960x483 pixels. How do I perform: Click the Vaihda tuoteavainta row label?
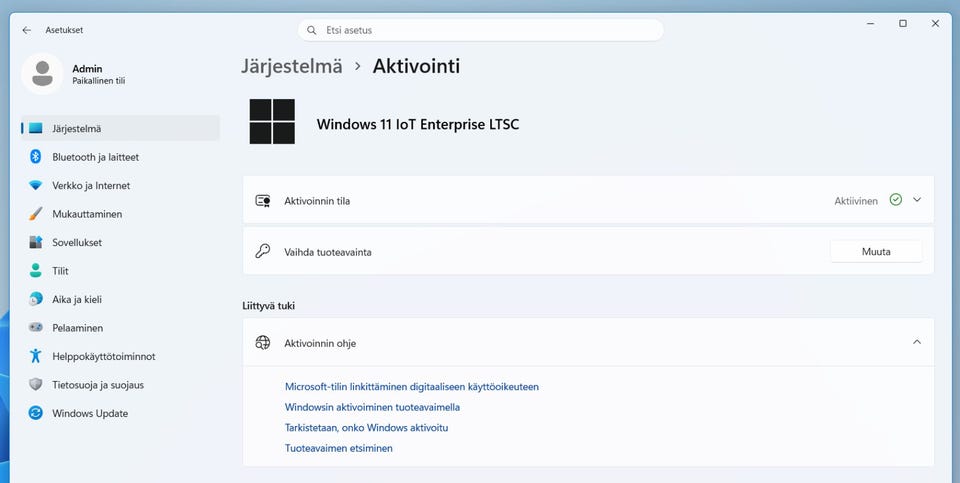[x=328, y=252]
